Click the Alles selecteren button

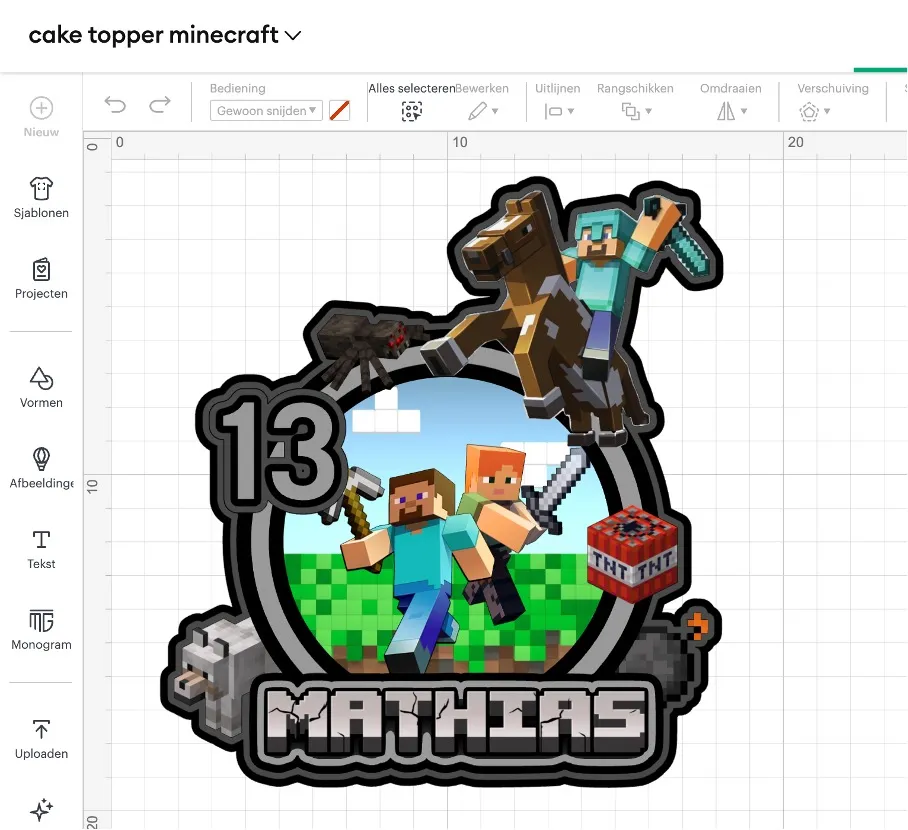[412, 111]
